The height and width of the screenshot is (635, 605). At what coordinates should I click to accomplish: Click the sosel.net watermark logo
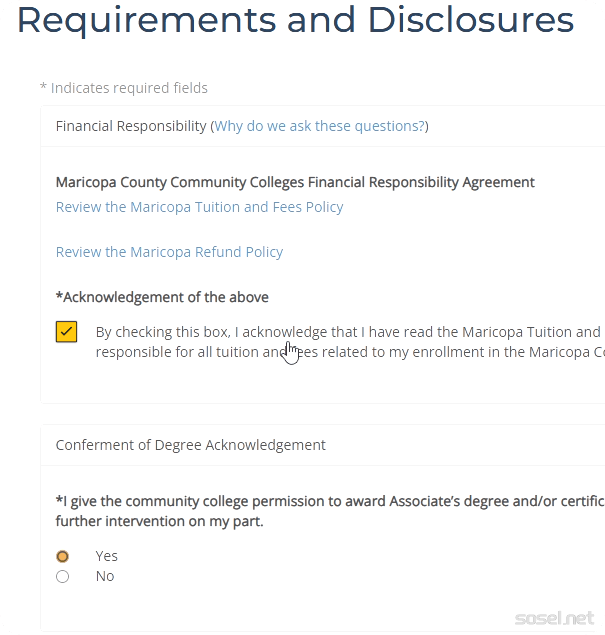(x=554, y=617)
